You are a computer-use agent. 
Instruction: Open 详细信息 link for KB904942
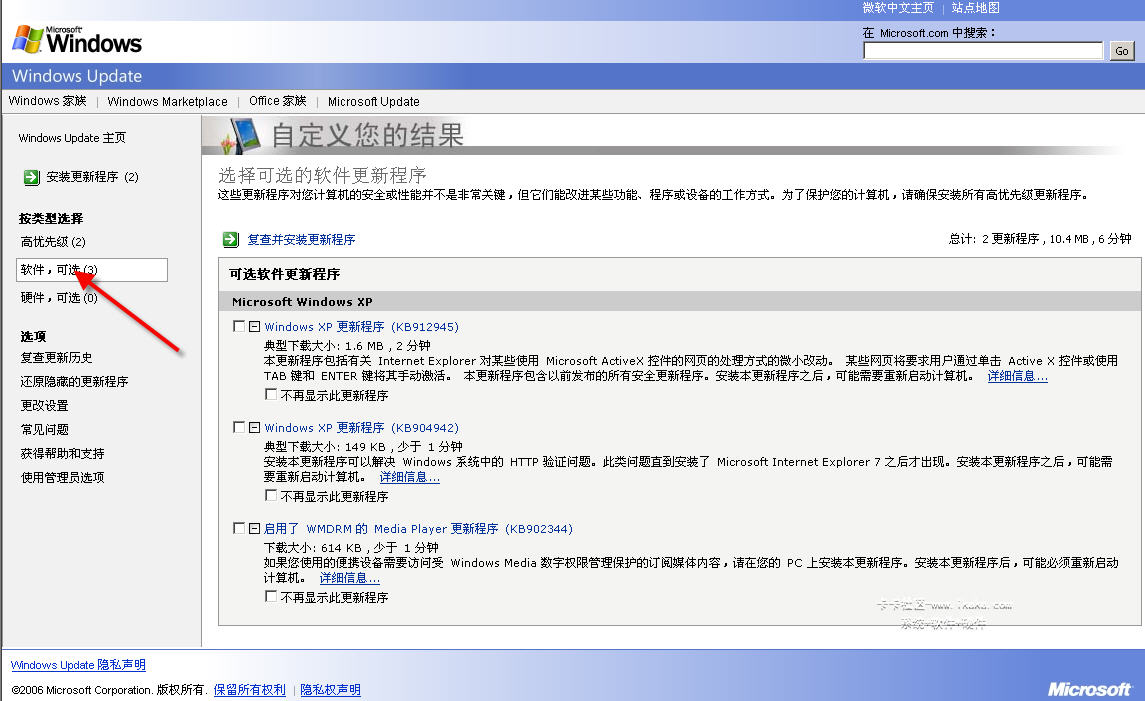click(x=410, y=477)
